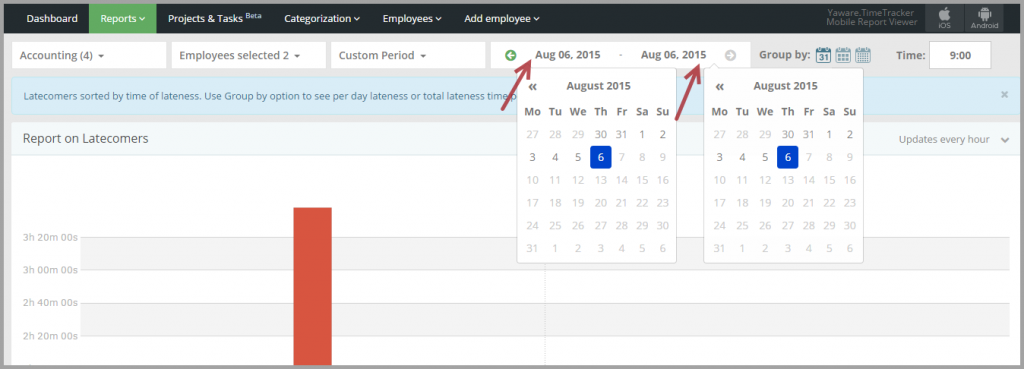The width and height of the screenshot is (1024, 369).
Task: Expand the Employees menu
Action: click(x=412, y=18)
